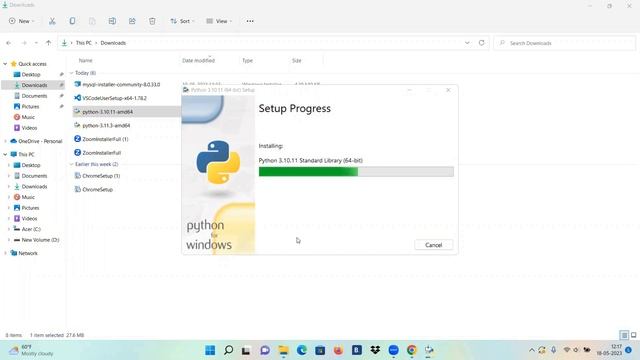Viewport: 640px width, 360px height.
Task: Open Documents under Quick access
Action: click(x=31, y=96)
